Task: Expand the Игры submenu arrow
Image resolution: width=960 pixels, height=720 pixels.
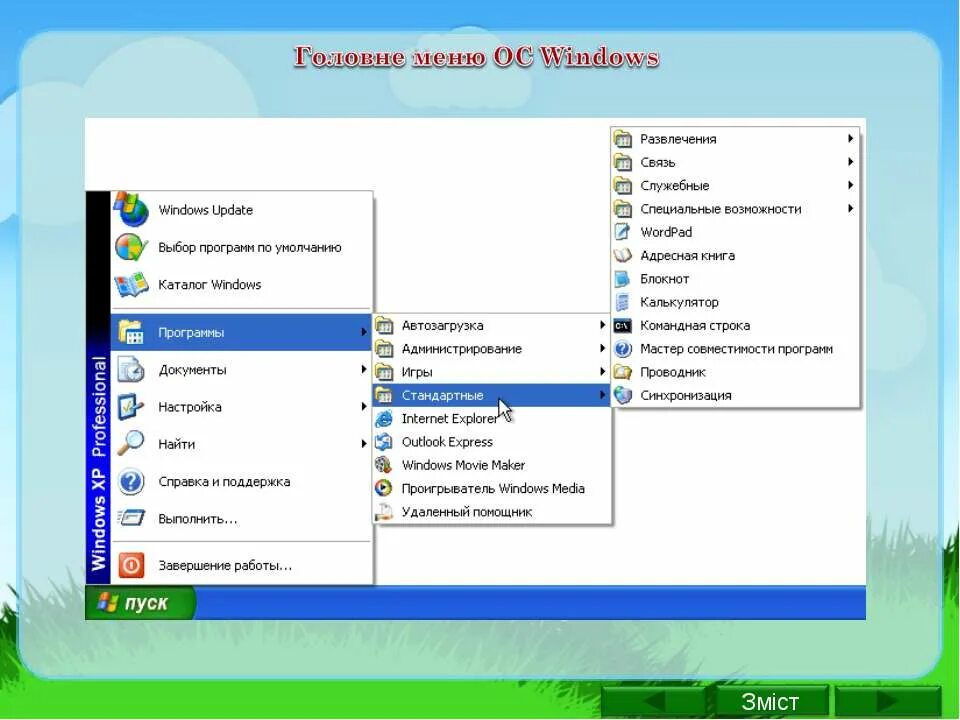Action: 602,372
